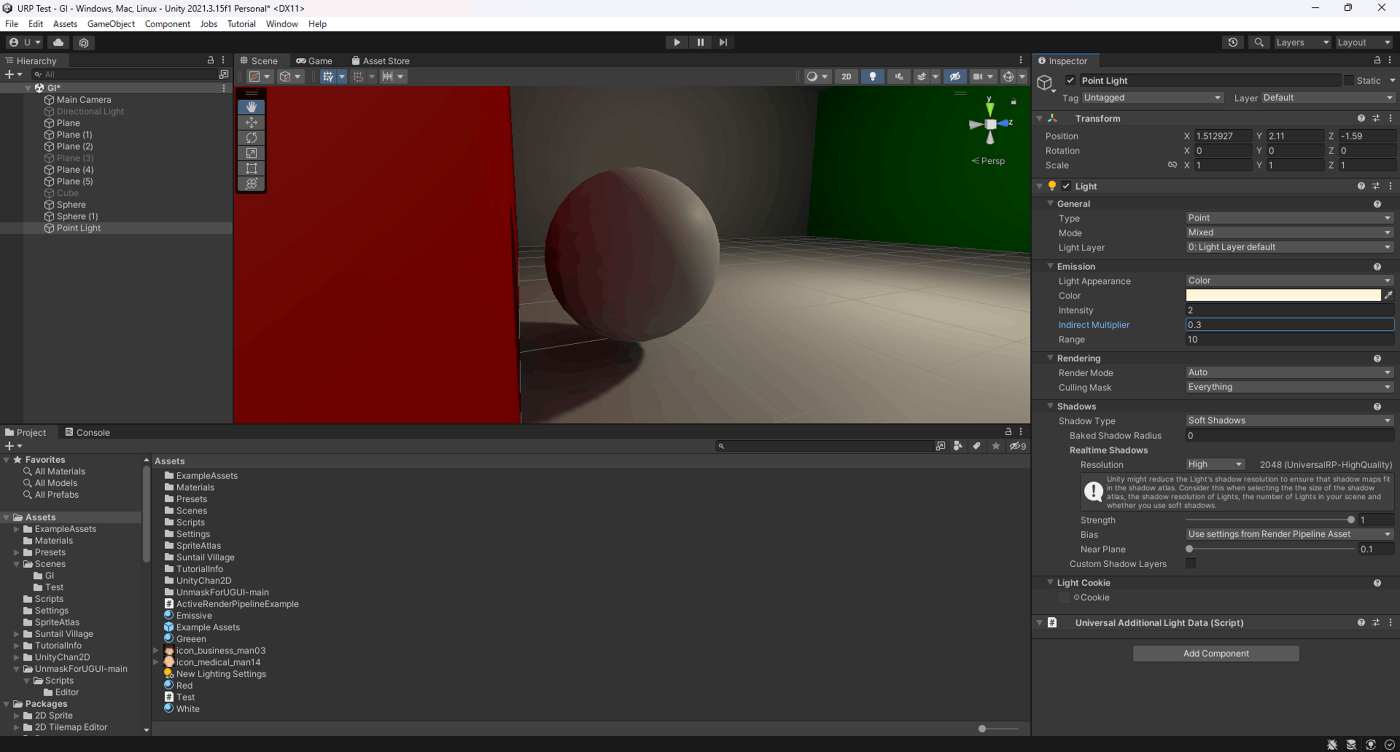The image size is (1400, 752).
Task: Click the Range value field
Action: (x=1290, y=340)
